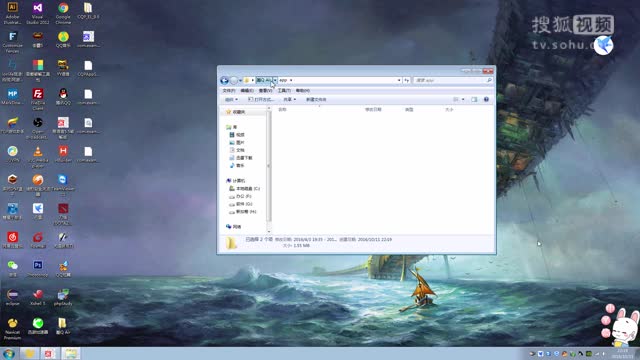The image size is (640, 360).
Task: Select Network in the navigation pane
Action: point(234,227)
